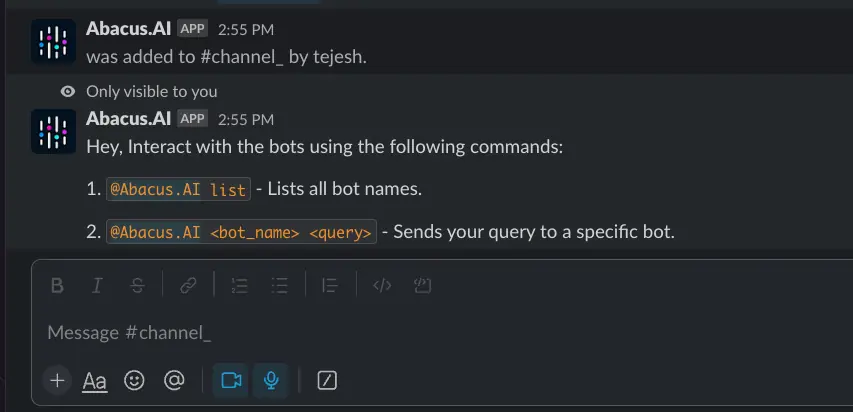Toggle bold formatting in composer
Screen dimensions: 853x412
[x=57, y=286]
